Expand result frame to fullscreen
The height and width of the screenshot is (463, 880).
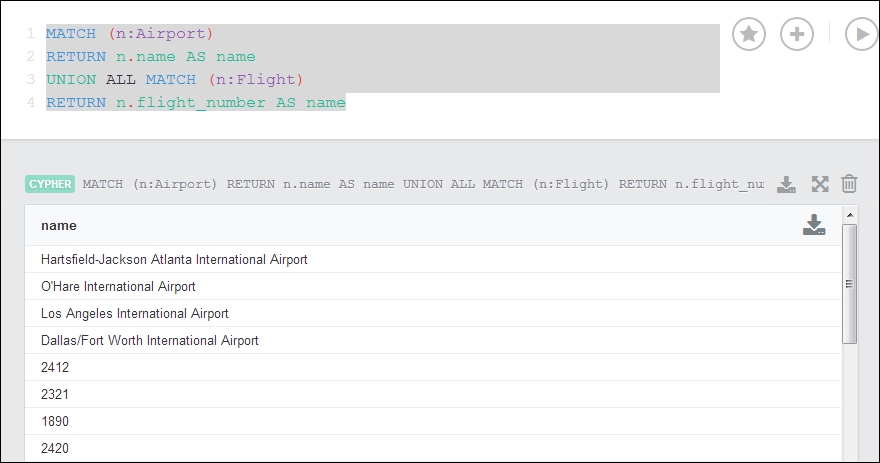pyautogui.click(x=820, y=184)
